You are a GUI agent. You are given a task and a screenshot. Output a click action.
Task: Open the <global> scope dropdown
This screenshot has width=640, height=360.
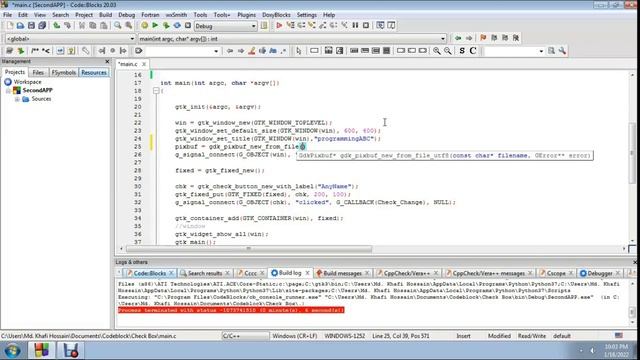tap(70, 38)
